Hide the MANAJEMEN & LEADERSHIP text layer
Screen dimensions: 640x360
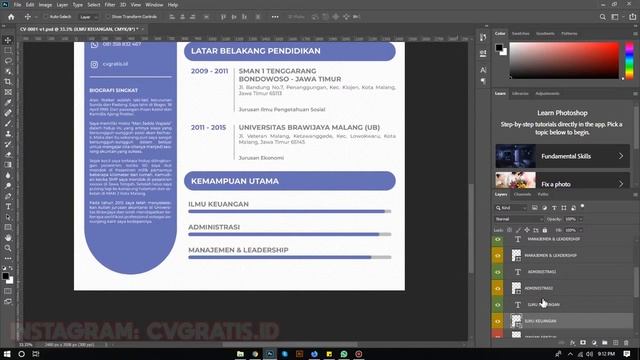pos(498,239)
